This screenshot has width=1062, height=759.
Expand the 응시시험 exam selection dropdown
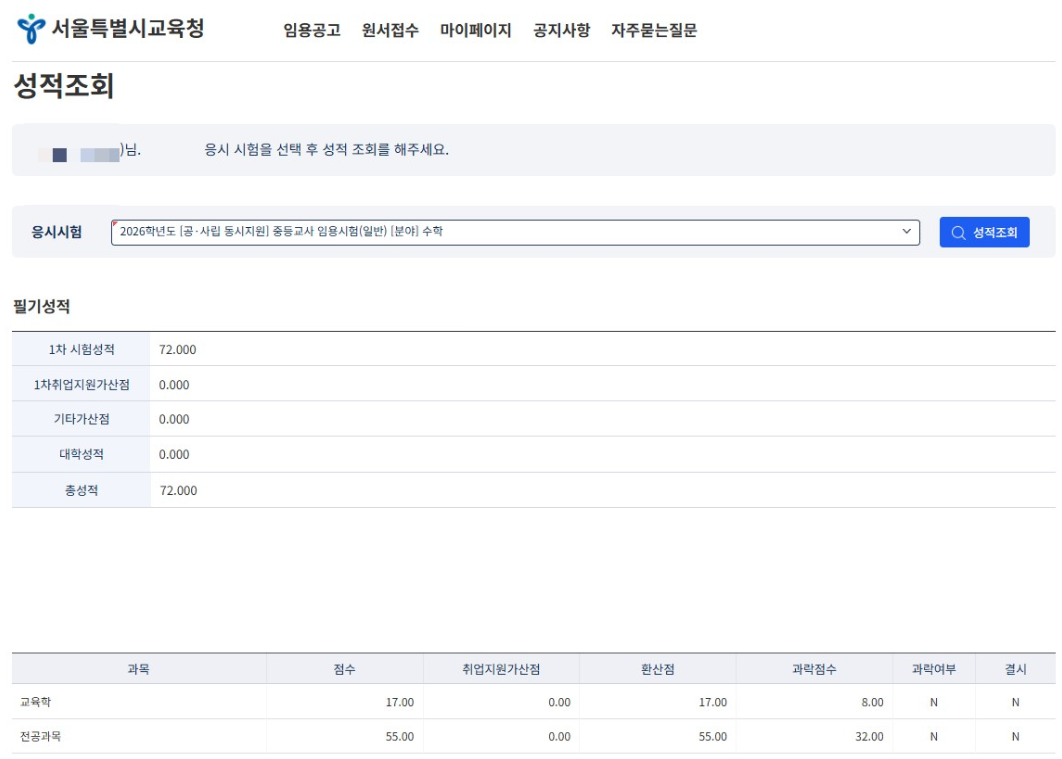pyautogui.click(x=515, y=232)
